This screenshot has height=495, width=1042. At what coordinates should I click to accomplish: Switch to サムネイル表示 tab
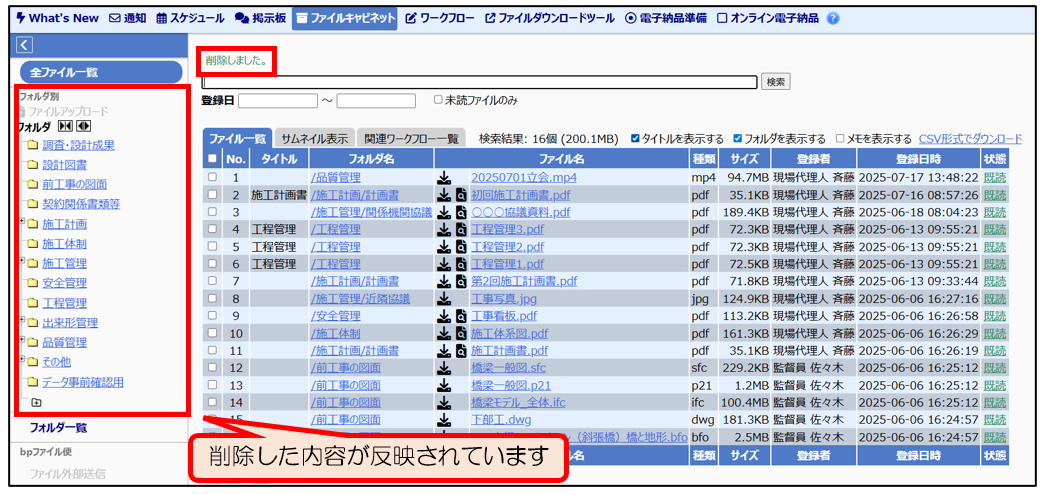coord(314,139)
